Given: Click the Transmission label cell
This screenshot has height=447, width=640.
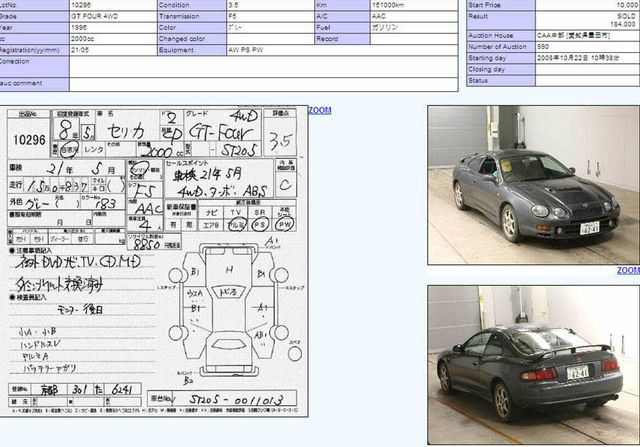Looking at the screenshot, I should click(191, 16).
